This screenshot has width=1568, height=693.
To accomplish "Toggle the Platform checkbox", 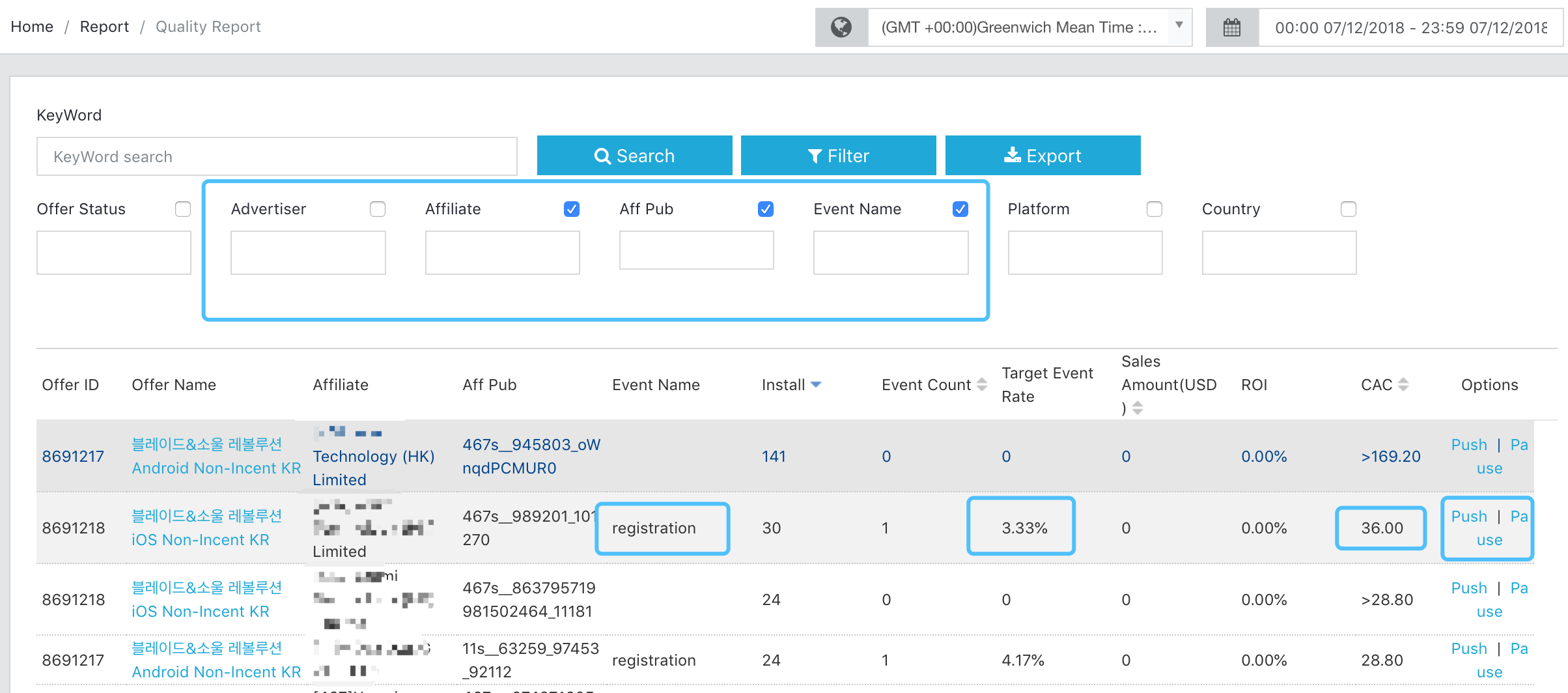I will [1155, 209].
